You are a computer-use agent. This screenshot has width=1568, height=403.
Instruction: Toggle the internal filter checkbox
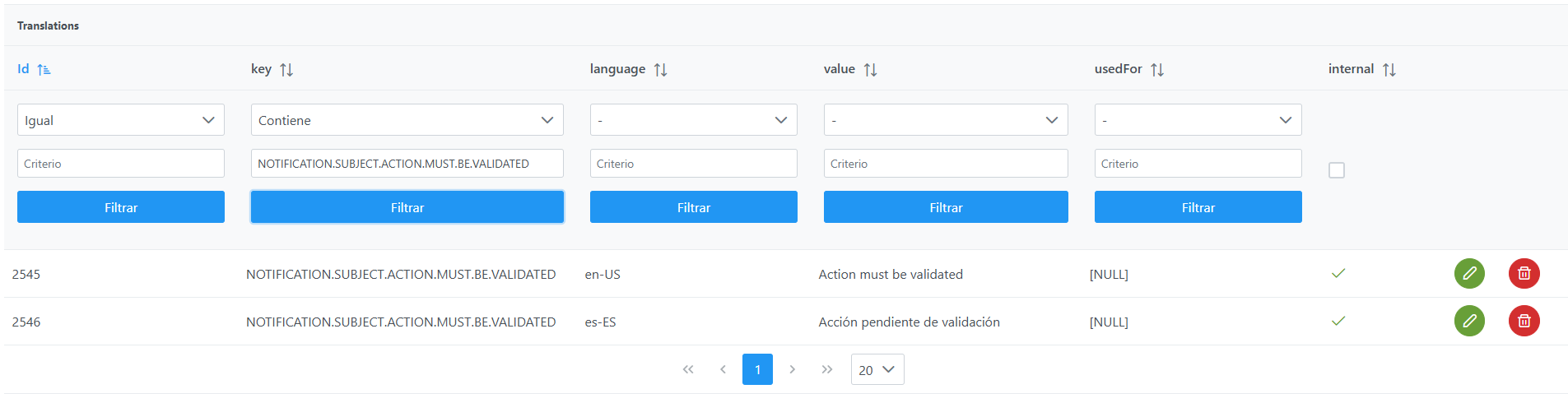coord(1337,170)
